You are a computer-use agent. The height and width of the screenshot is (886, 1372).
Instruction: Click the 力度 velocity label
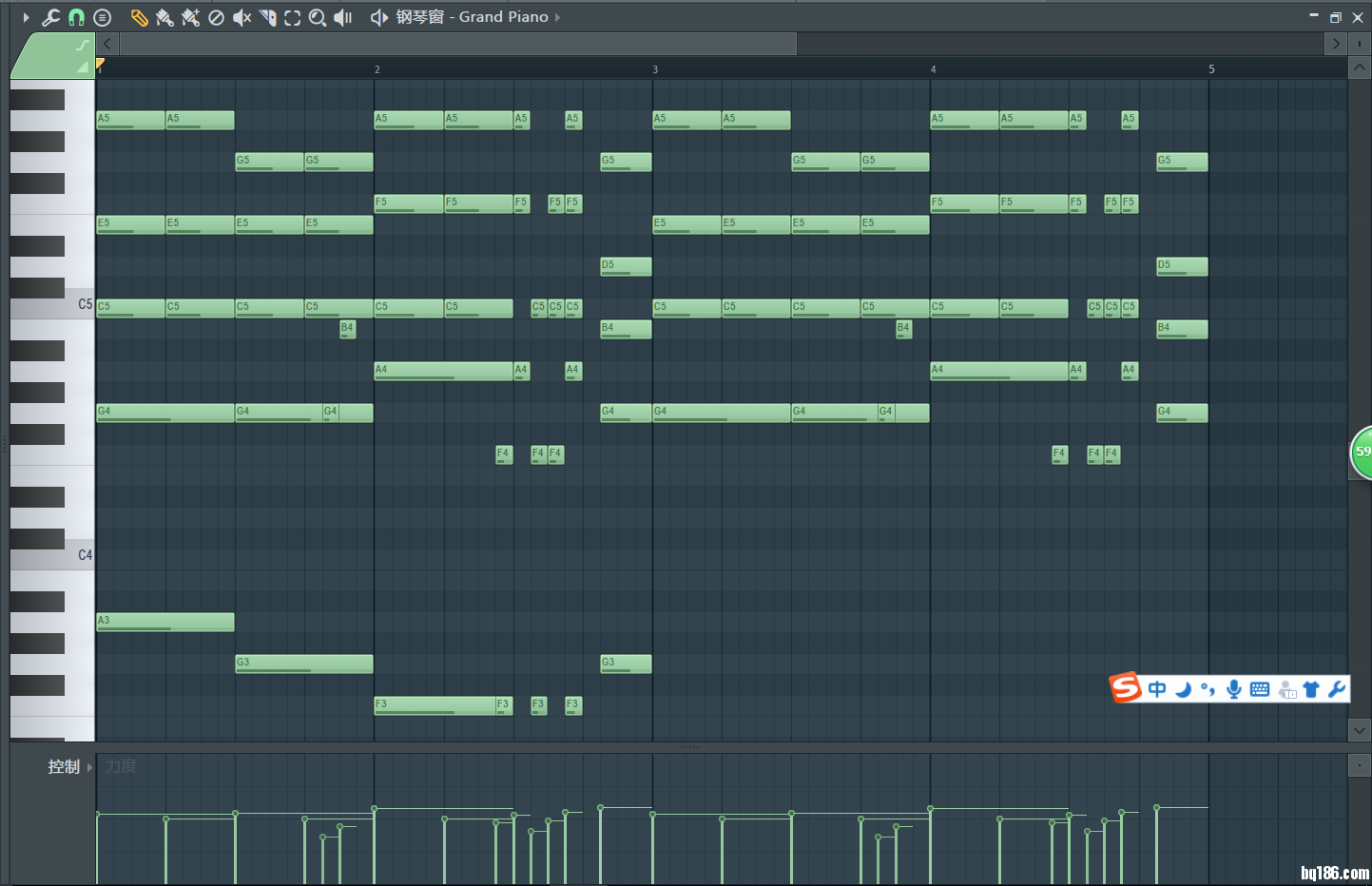click(x=121, y=766)
